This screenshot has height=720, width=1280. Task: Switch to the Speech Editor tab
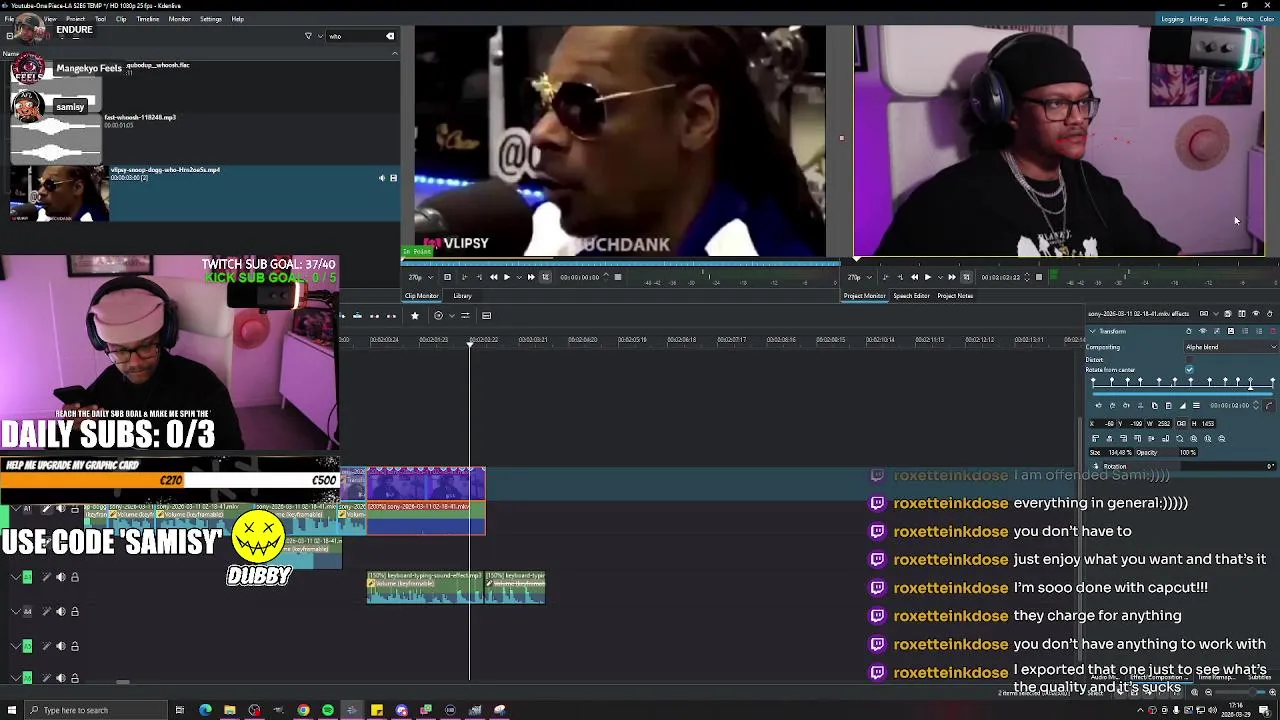point(911,296)
